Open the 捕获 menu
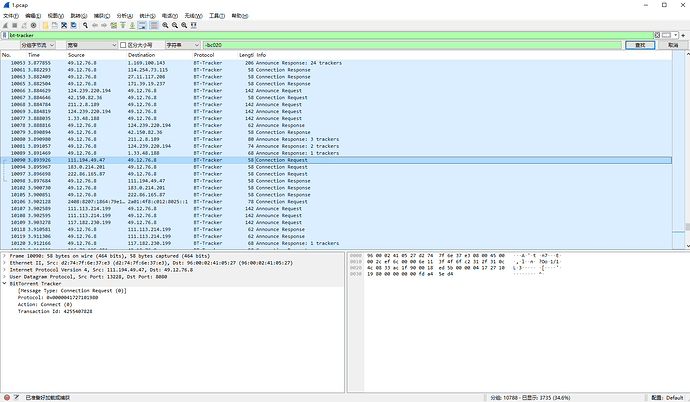Screen dimensions: 690x402 click(102, 16)
